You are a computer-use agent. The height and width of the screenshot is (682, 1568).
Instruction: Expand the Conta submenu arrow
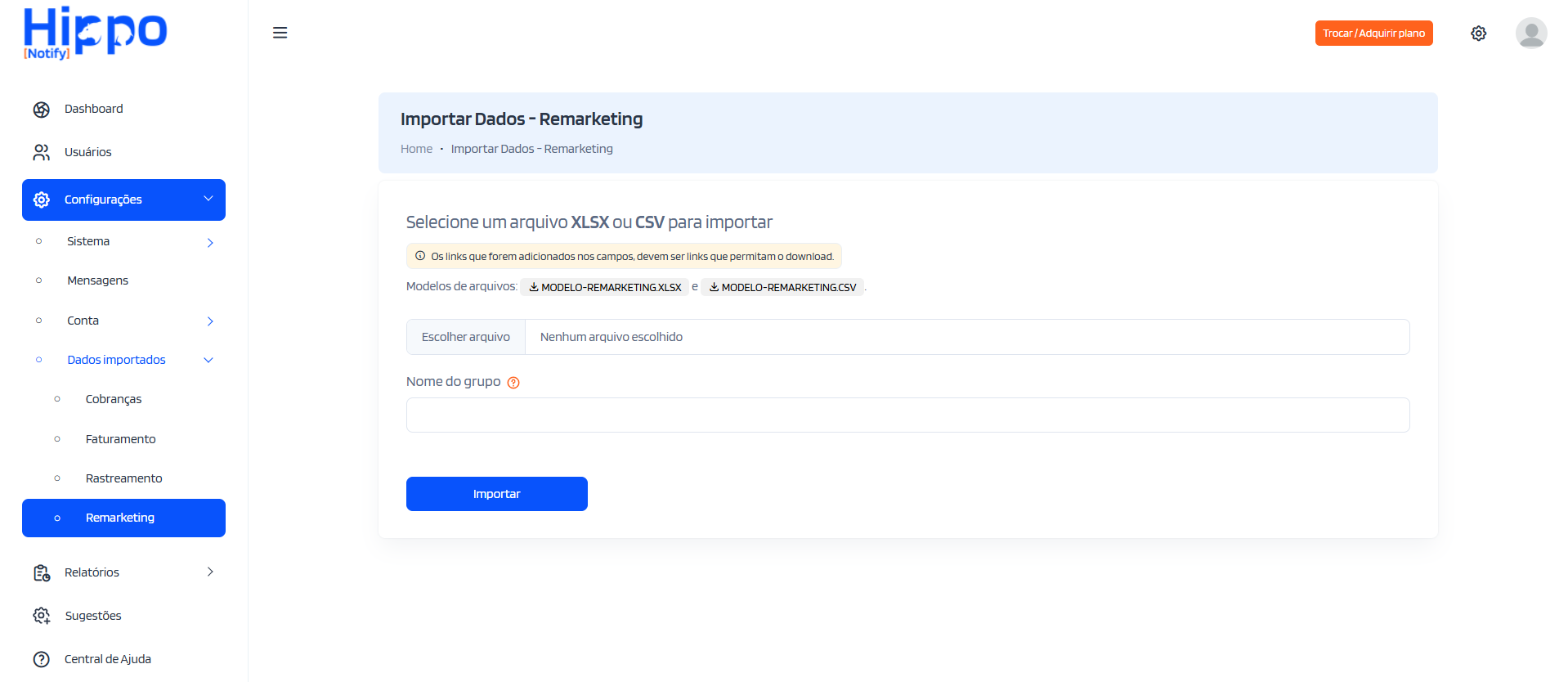(210, 321)
